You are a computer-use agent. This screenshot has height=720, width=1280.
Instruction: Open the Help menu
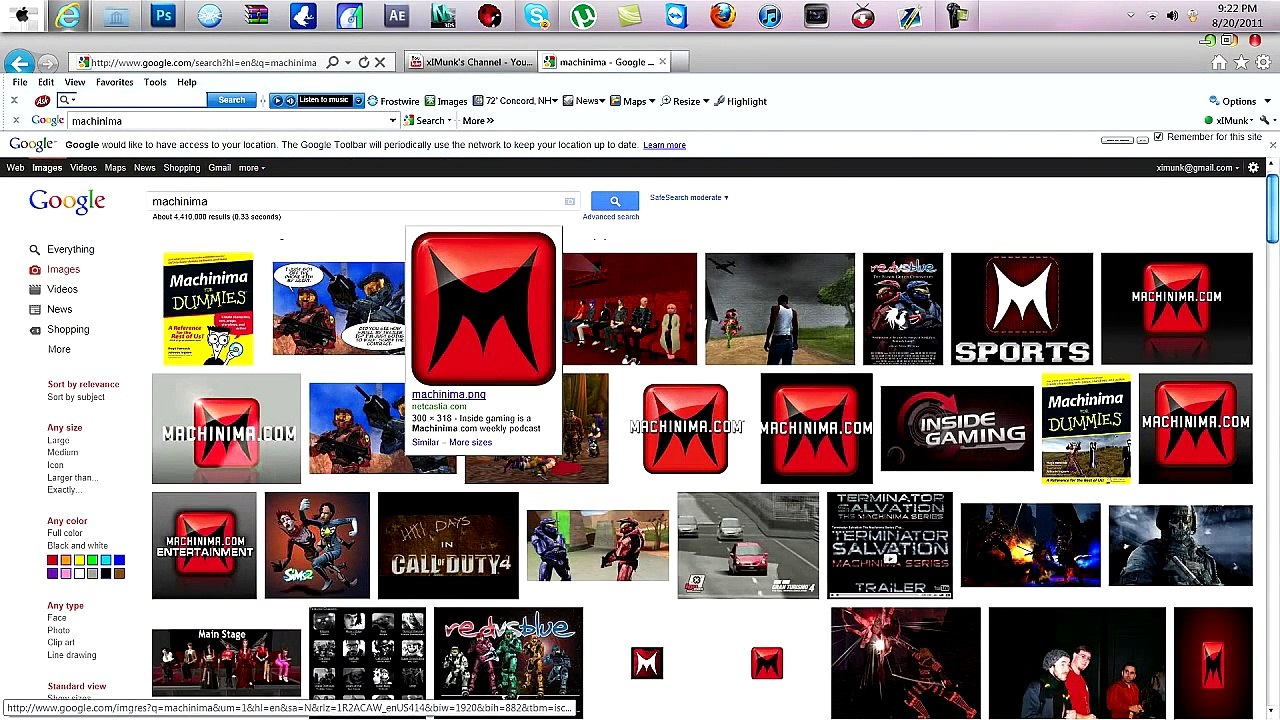click(x=187, y=82)
